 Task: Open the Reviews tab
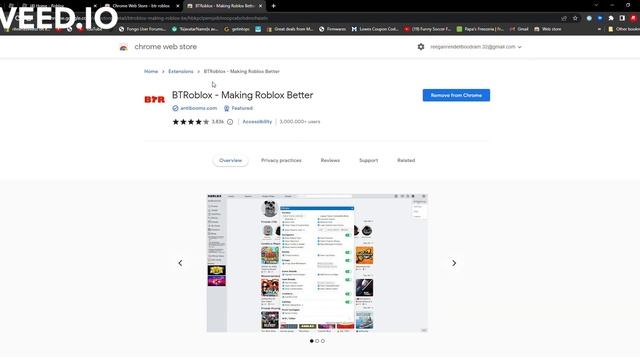tap(330, 160)
